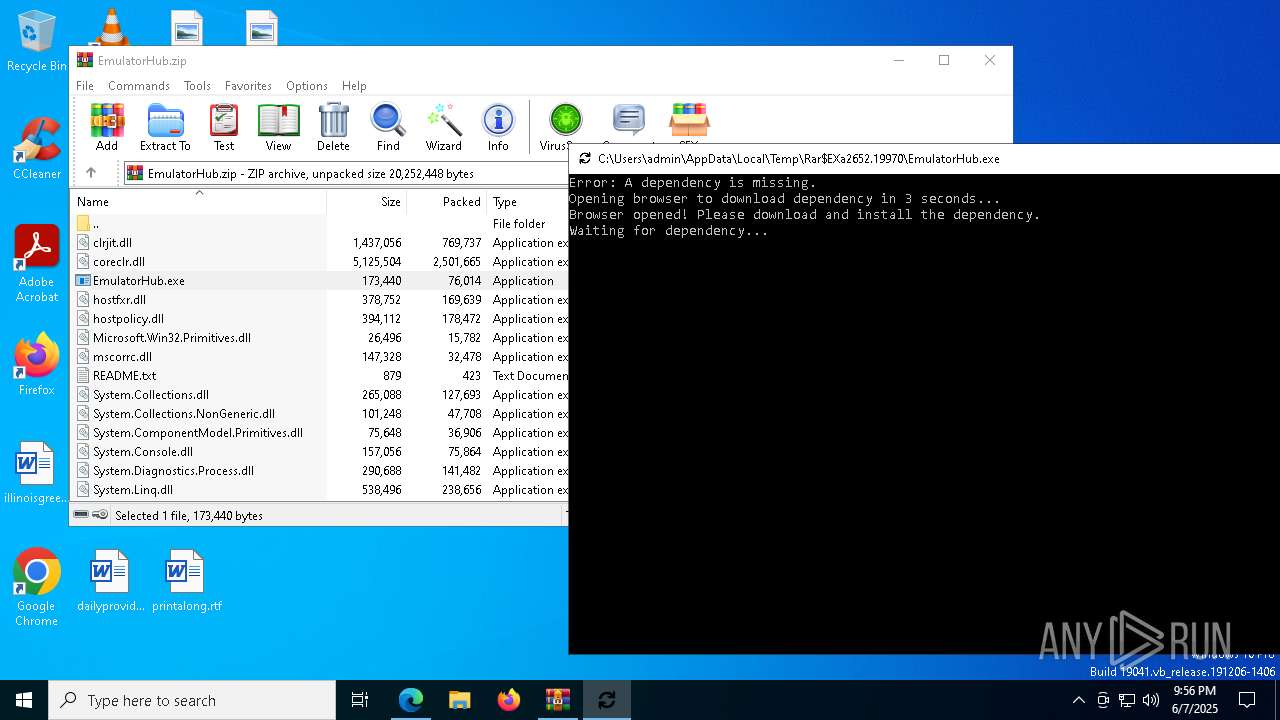Screen dimensions: 1280x720
Task: Select Microsoft.Win32.Primitives.dll file
Action: tap(320, 338)
